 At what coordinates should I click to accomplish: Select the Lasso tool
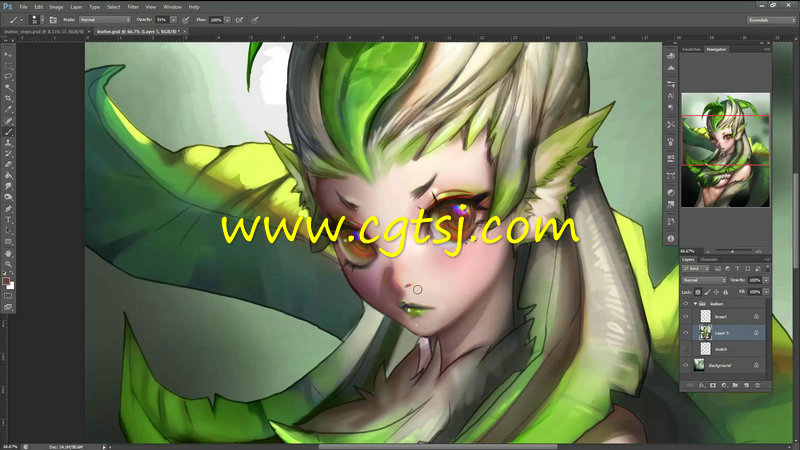coord(8,77)
